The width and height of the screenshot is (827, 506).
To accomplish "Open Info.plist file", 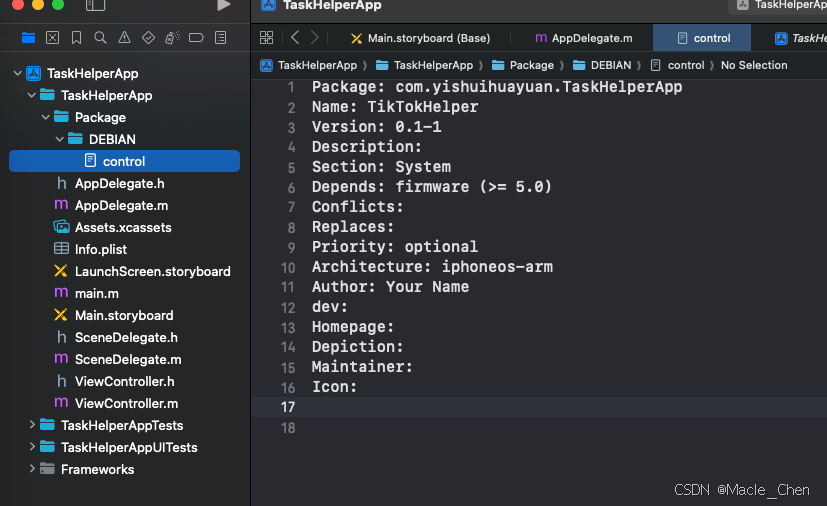I will [101, 249].
